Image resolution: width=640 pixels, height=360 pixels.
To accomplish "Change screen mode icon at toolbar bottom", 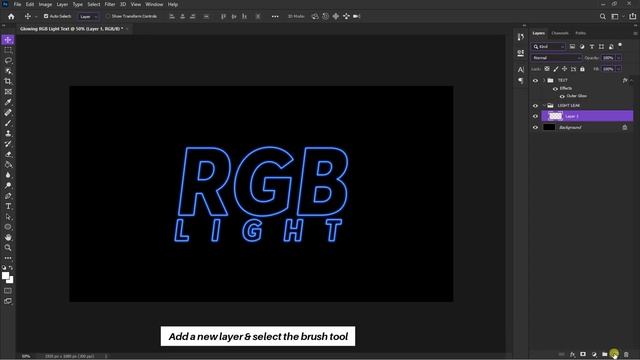I will pos(8,301).
